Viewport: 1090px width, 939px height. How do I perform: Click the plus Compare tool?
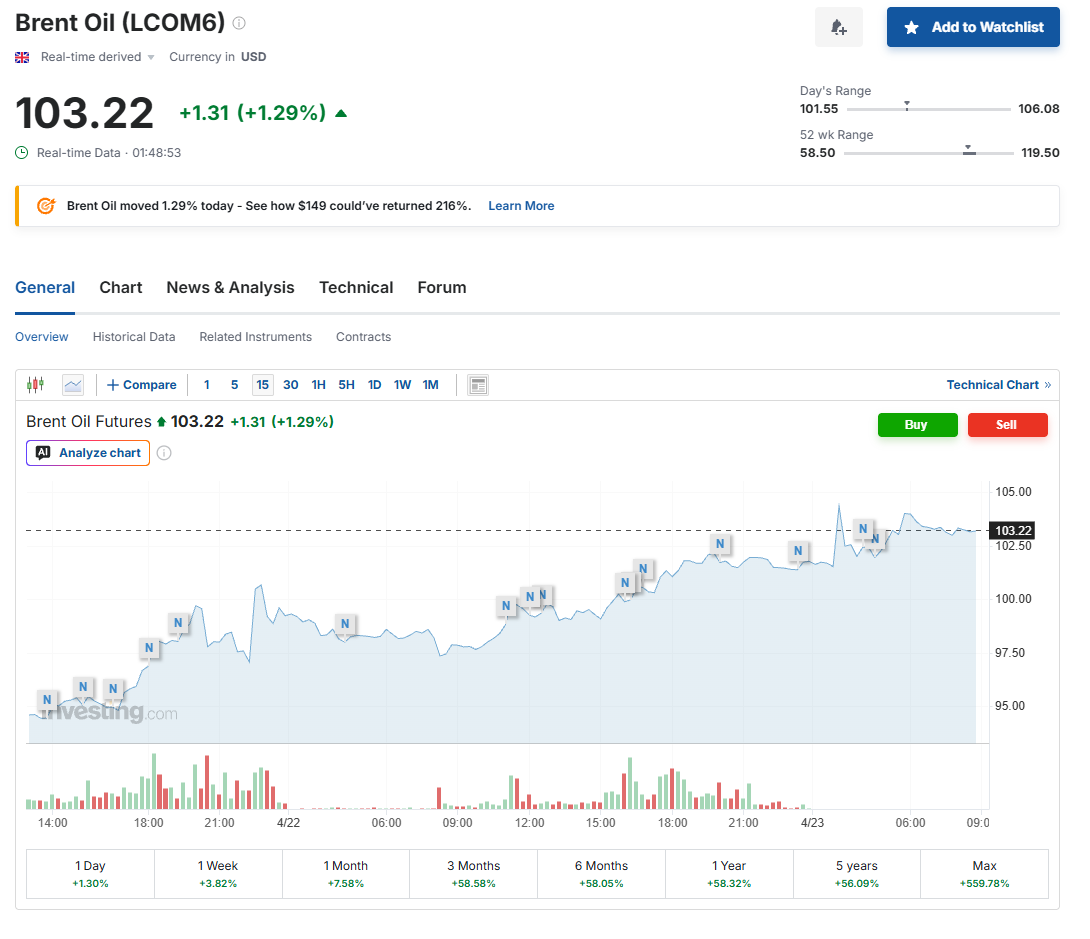click(x=141, y=385)
